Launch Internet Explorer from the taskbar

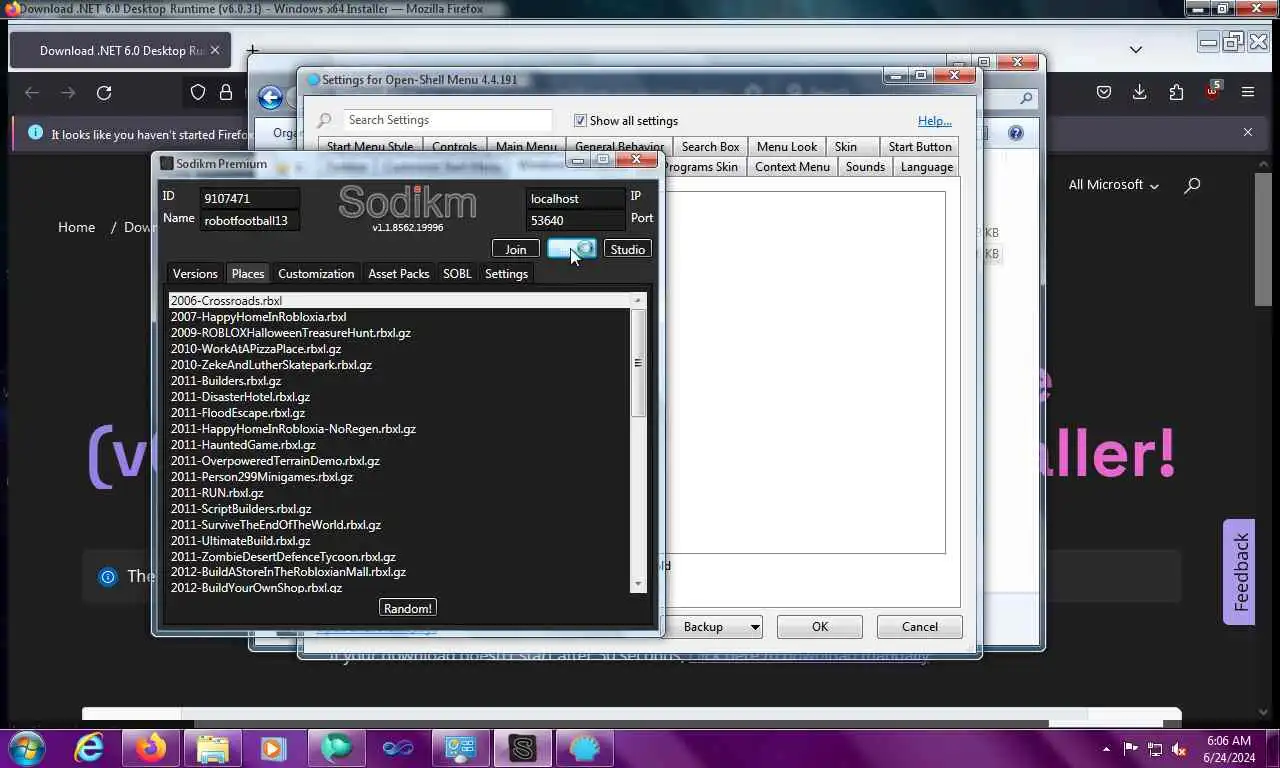pos(89,747)
